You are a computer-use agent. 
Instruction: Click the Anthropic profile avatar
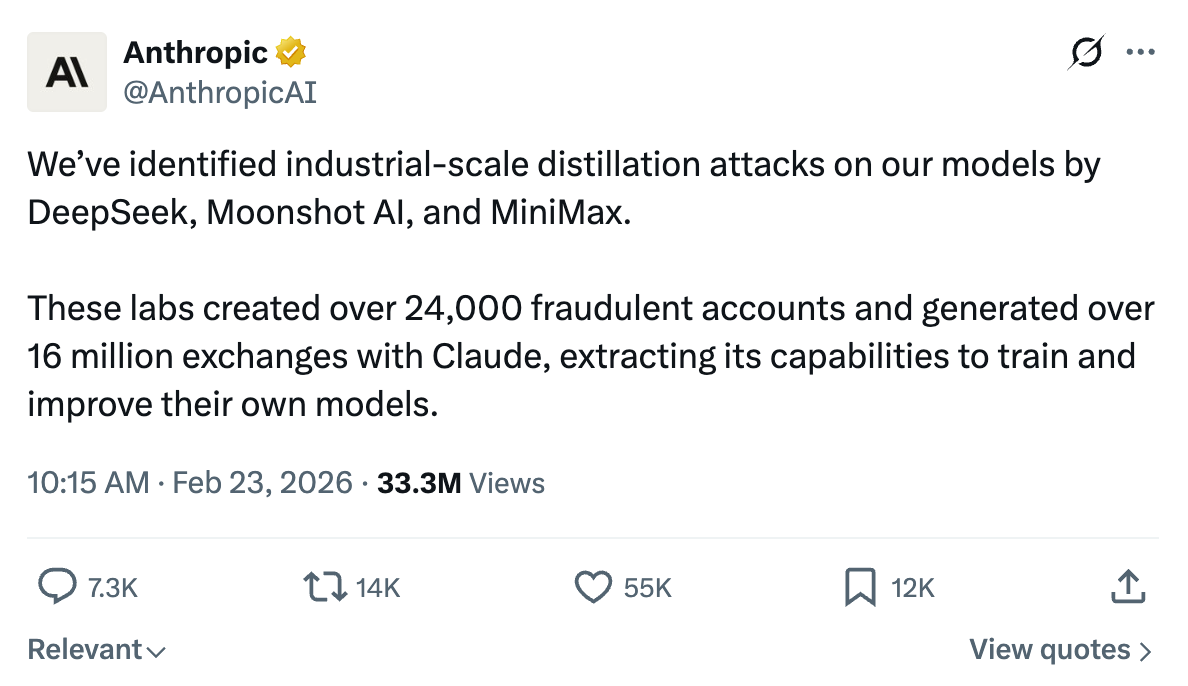[67, 72]
